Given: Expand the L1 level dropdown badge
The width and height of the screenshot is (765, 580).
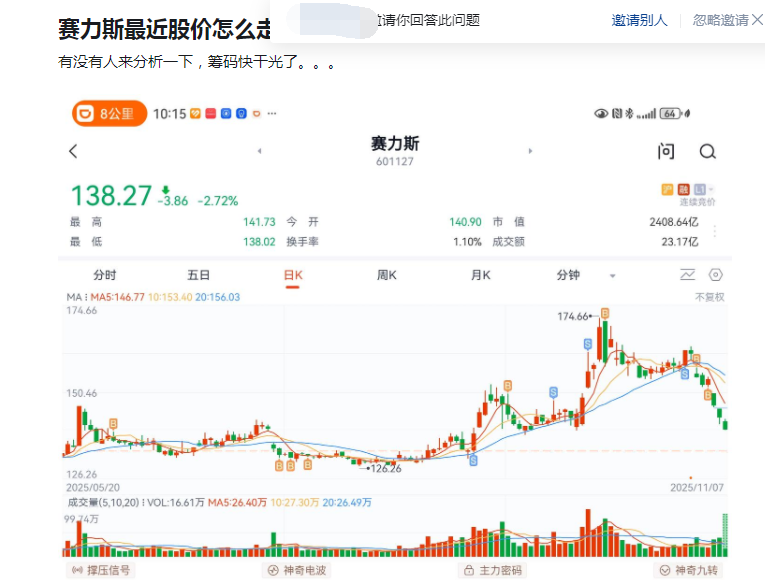Looking at the screenshot, I should point(703,189).
